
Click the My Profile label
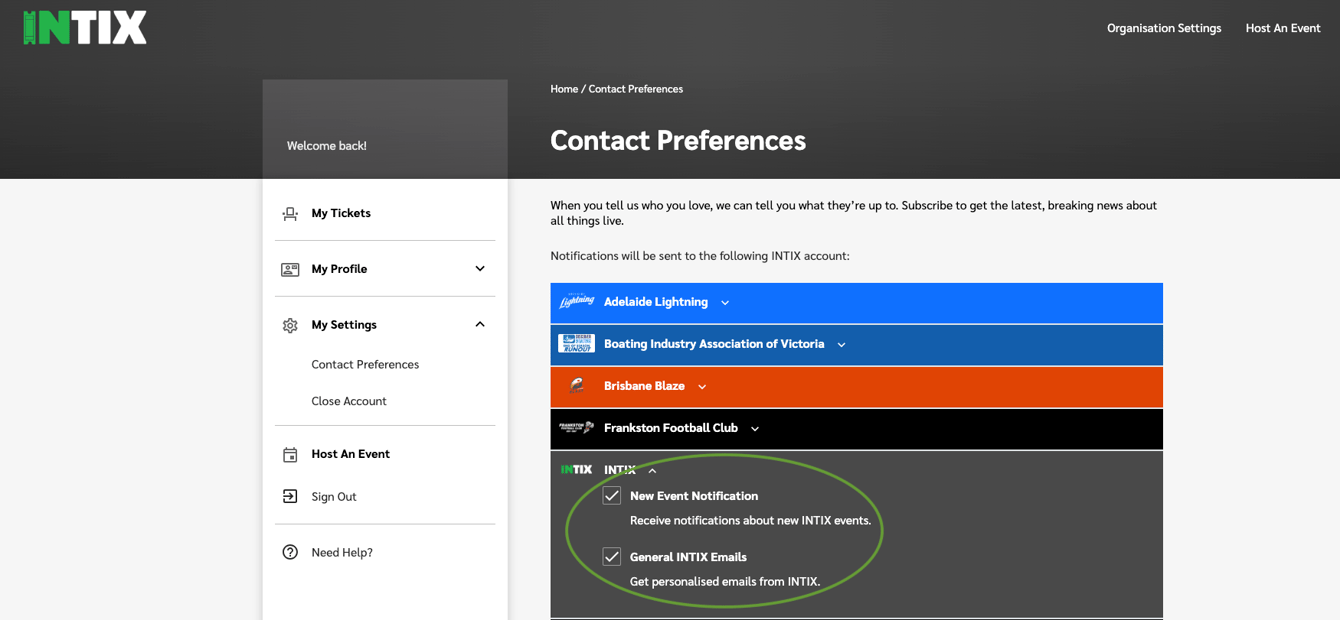pyautogui.click(x=339, y=269)
